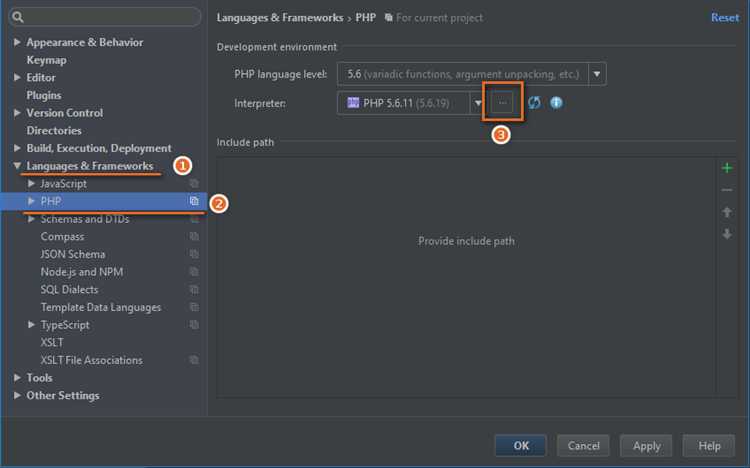750x468 pixels.
Task: Expand Appearance & Behavior section
Action: pos(17,42)
